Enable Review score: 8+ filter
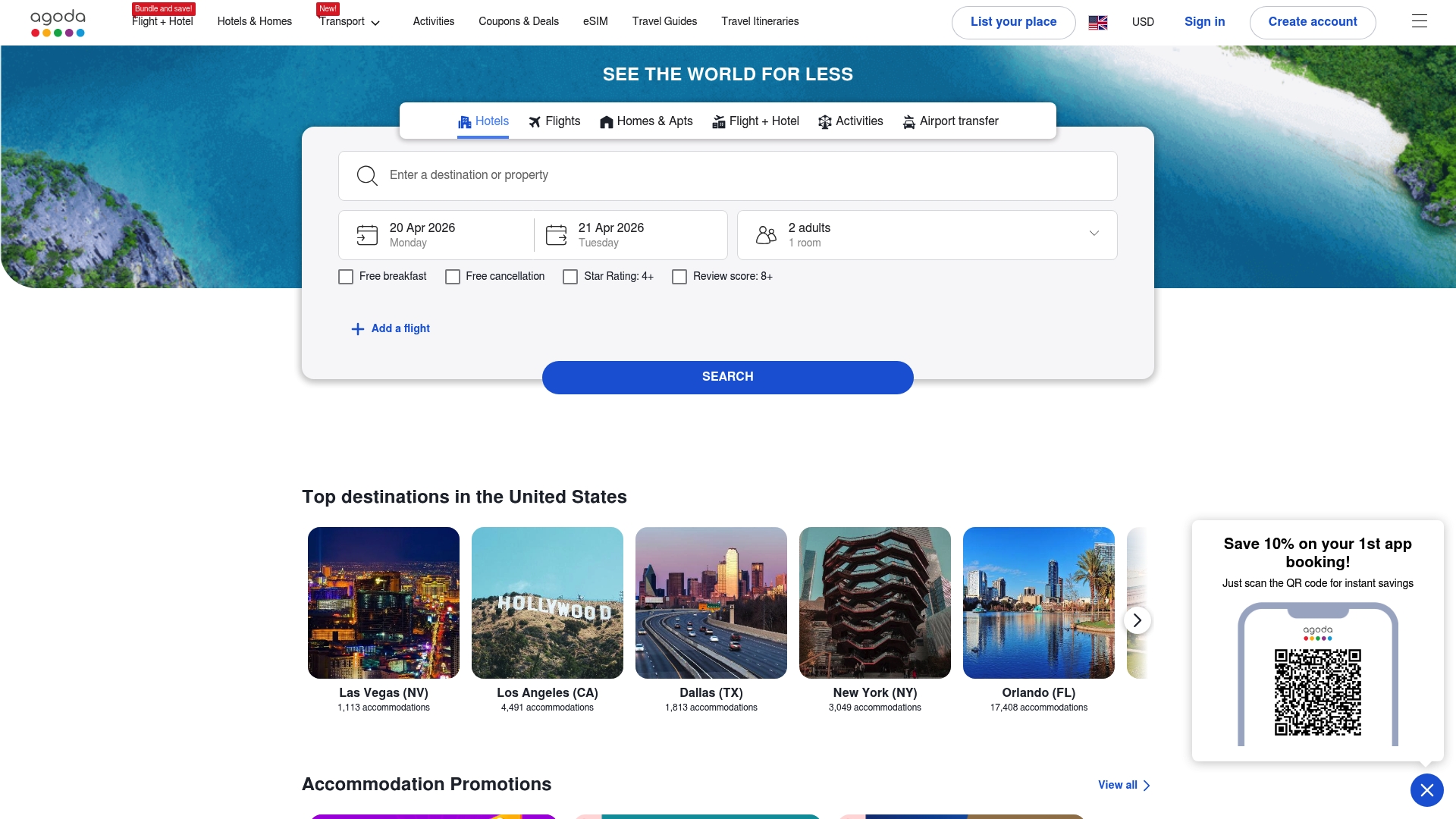 (x=679, y=276)
